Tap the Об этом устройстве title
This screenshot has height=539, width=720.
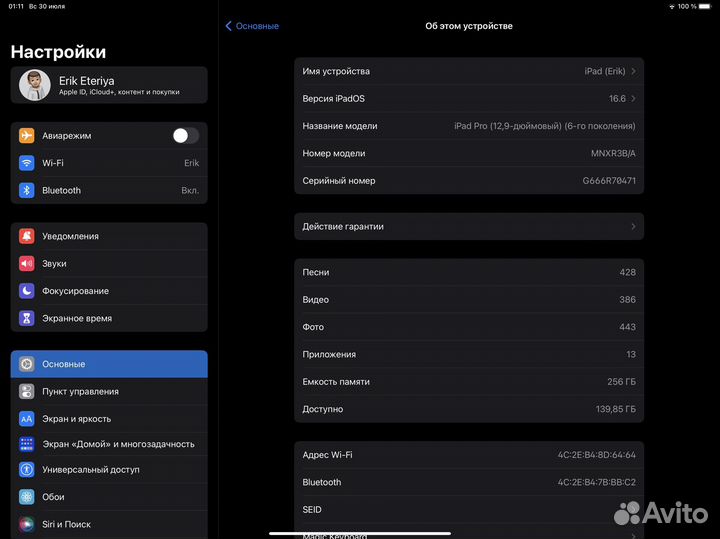pyautogui.click(x=469, y=26)
